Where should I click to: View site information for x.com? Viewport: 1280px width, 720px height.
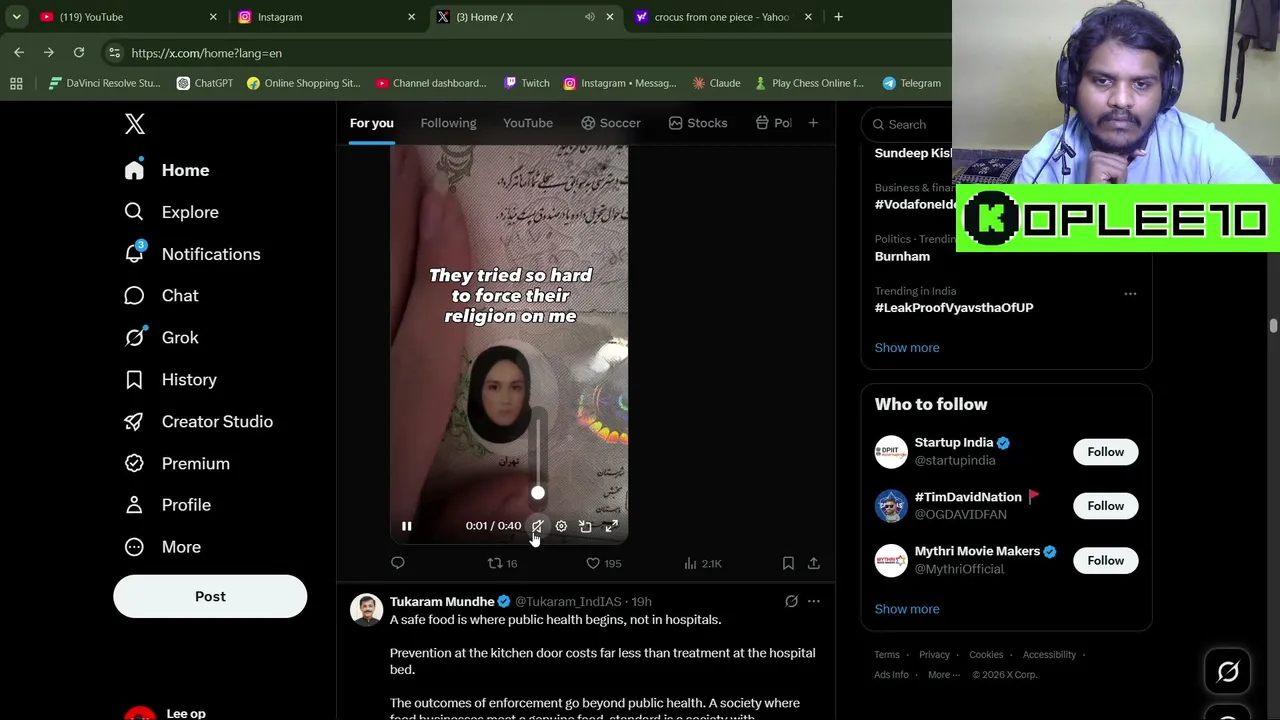coord(114,53)
